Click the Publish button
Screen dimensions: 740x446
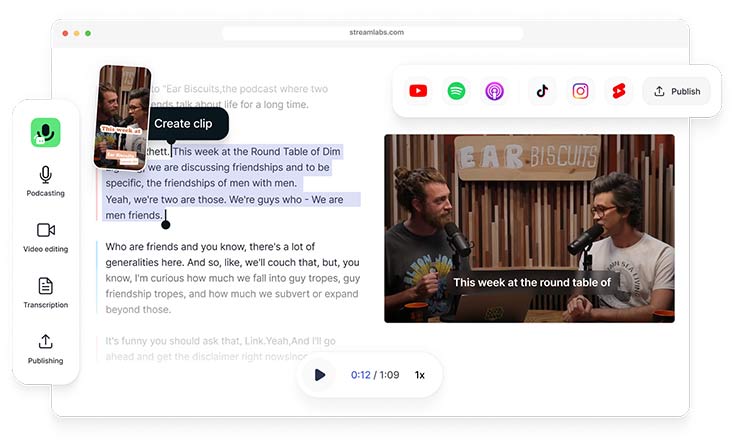[x=677, y=91]
